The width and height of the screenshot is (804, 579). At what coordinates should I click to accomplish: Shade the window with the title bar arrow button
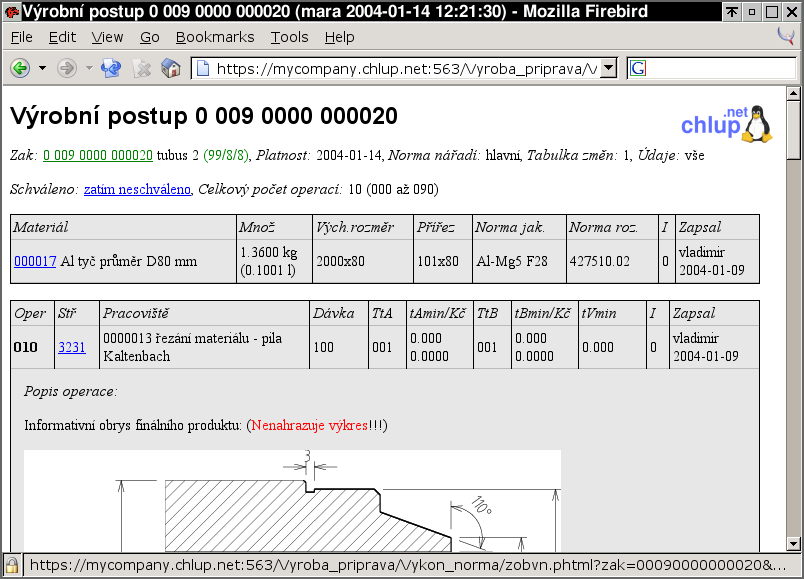(732, 11)
